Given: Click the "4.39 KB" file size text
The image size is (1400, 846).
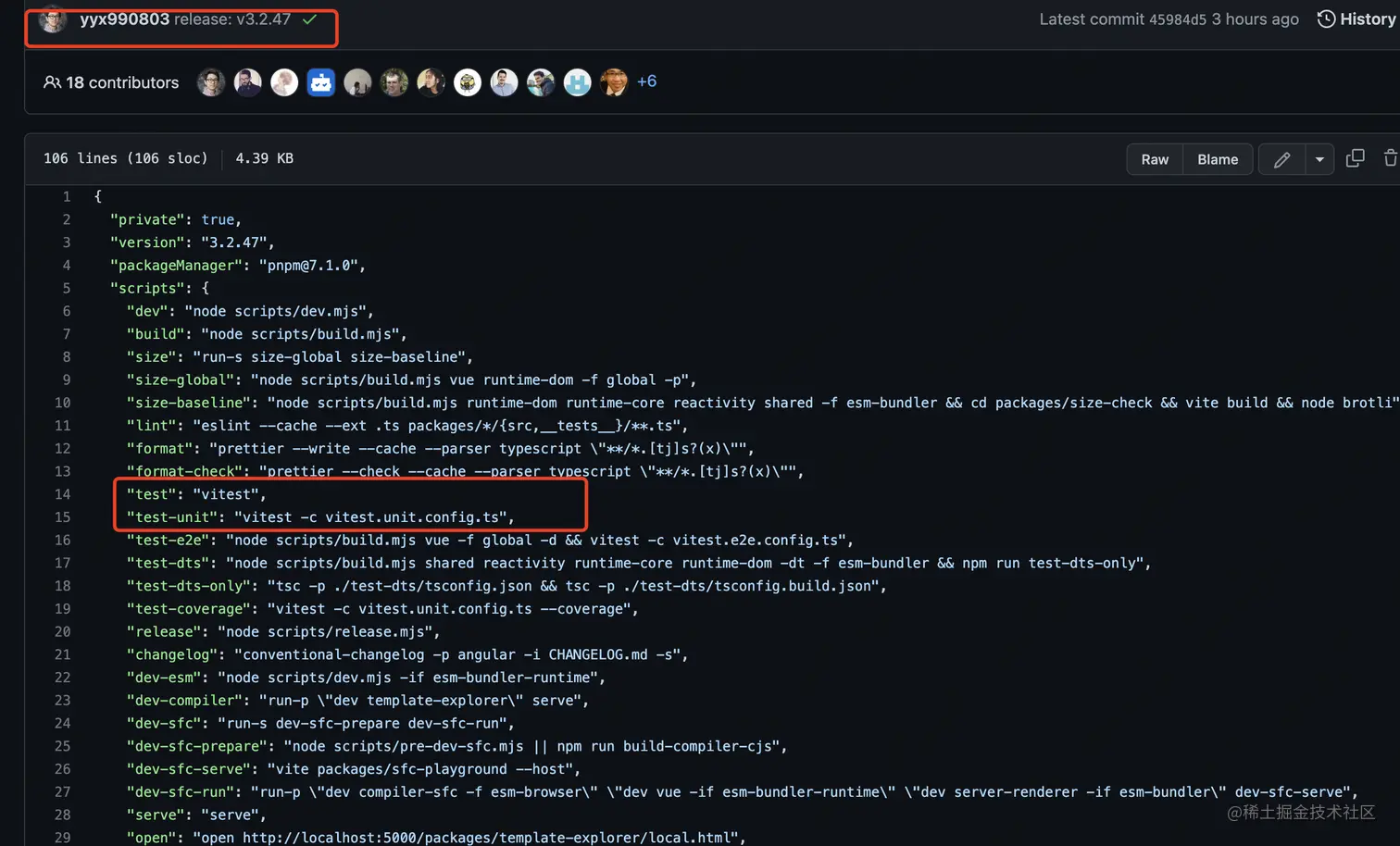Looking at the screenshot, I should [265, 158].
